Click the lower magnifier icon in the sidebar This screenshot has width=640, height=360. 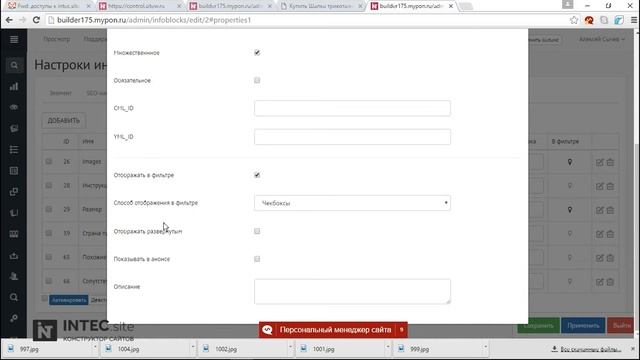pyautogui.click(x=14, y=297)
